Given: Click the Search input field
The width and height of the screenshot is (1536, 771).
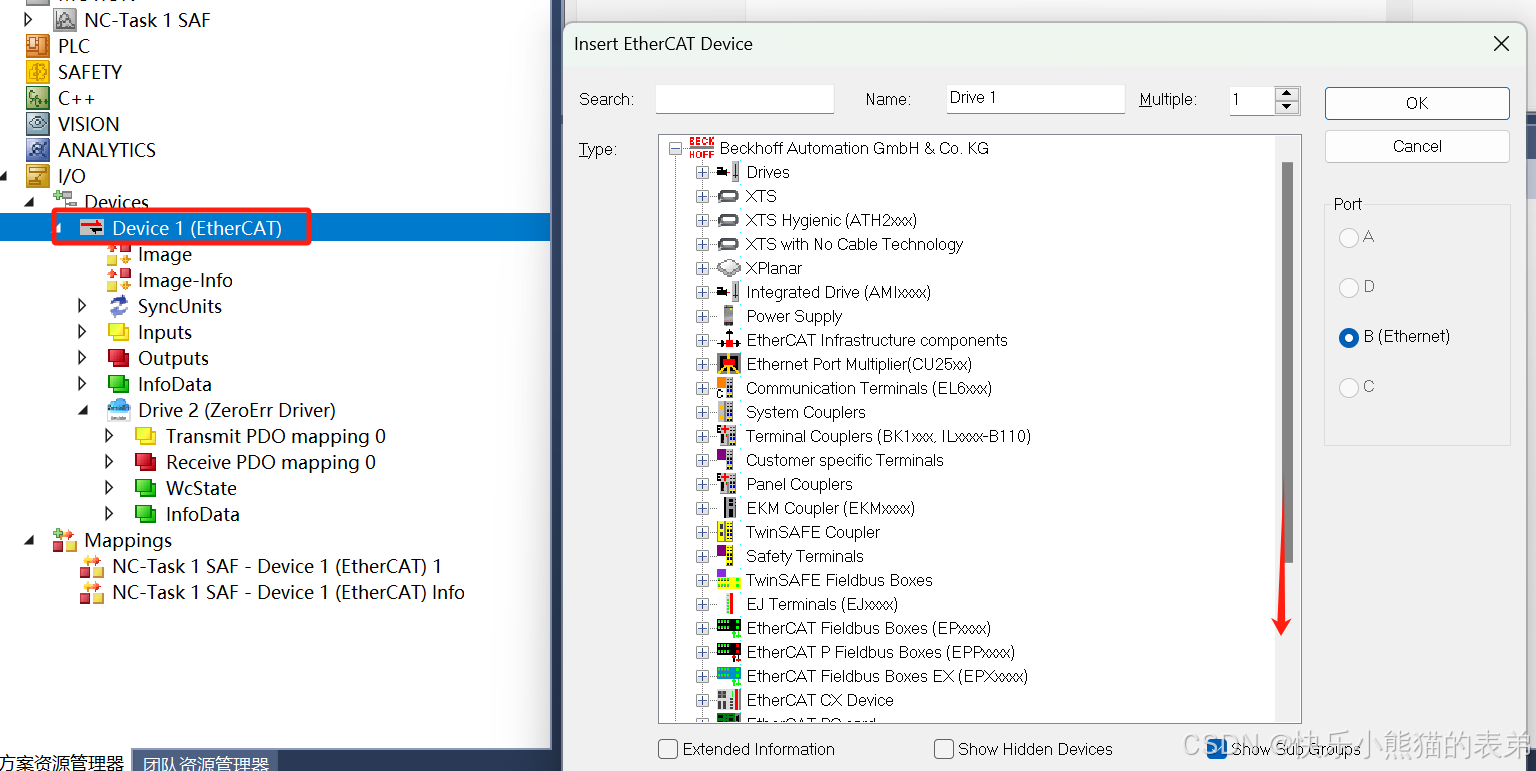Looking at the screenshot, I should coord(744,99).
